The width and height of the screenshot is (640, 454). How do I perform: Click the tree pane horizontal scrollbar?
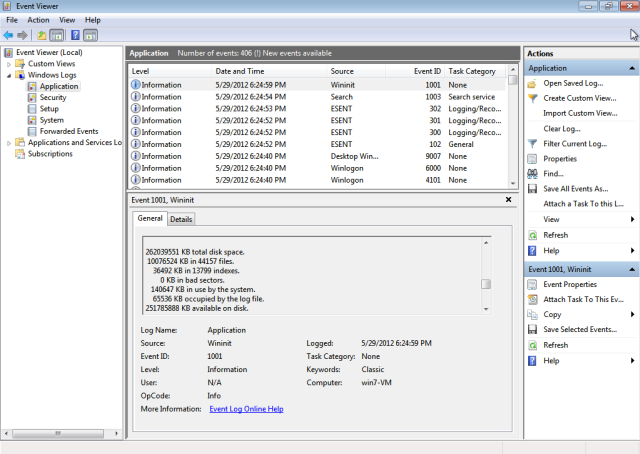tap(58, 433)
